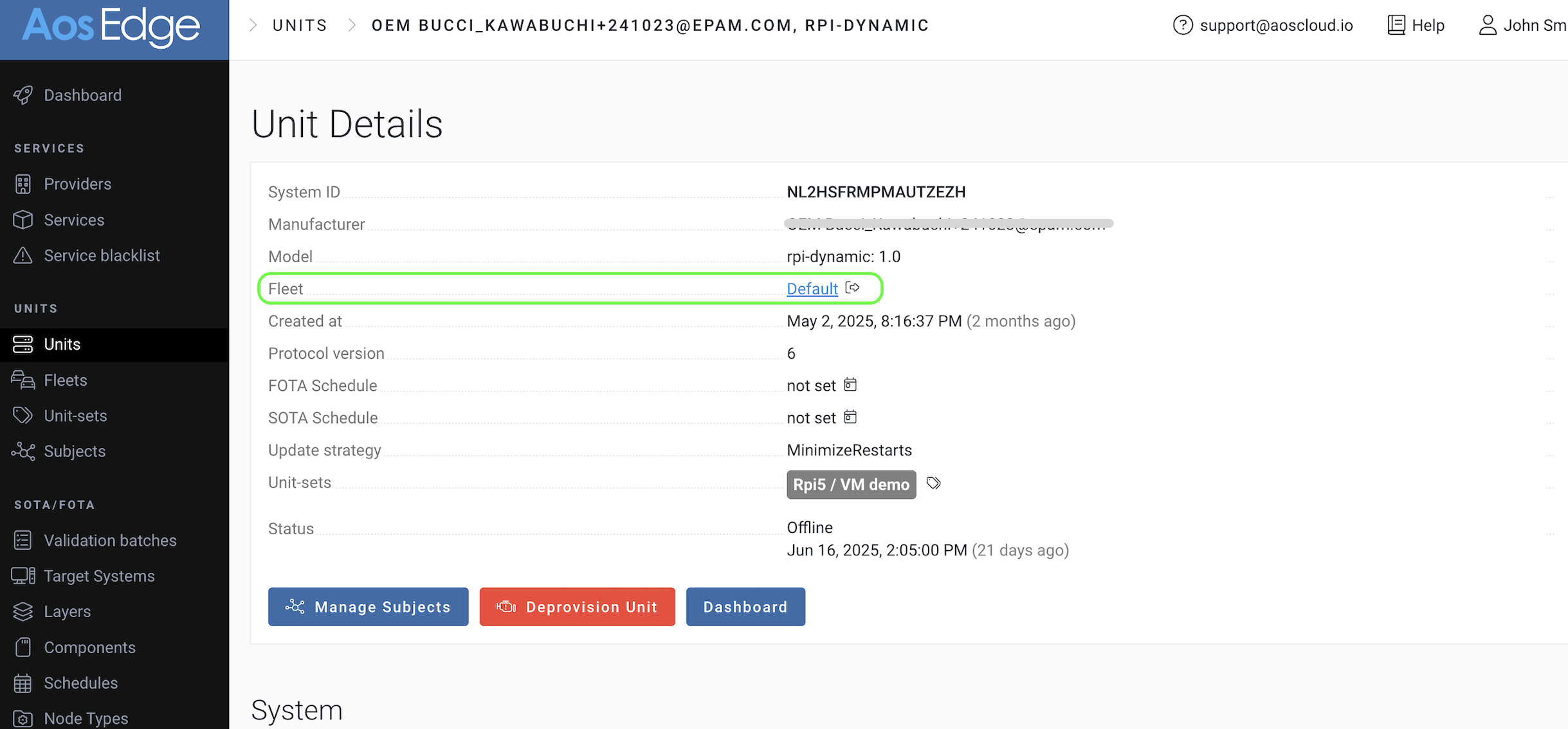The width and height of the screenshot is (1568, 729).
Task: Click the Rpi5 / VM demo tag
Action: (x=851, y=485)
